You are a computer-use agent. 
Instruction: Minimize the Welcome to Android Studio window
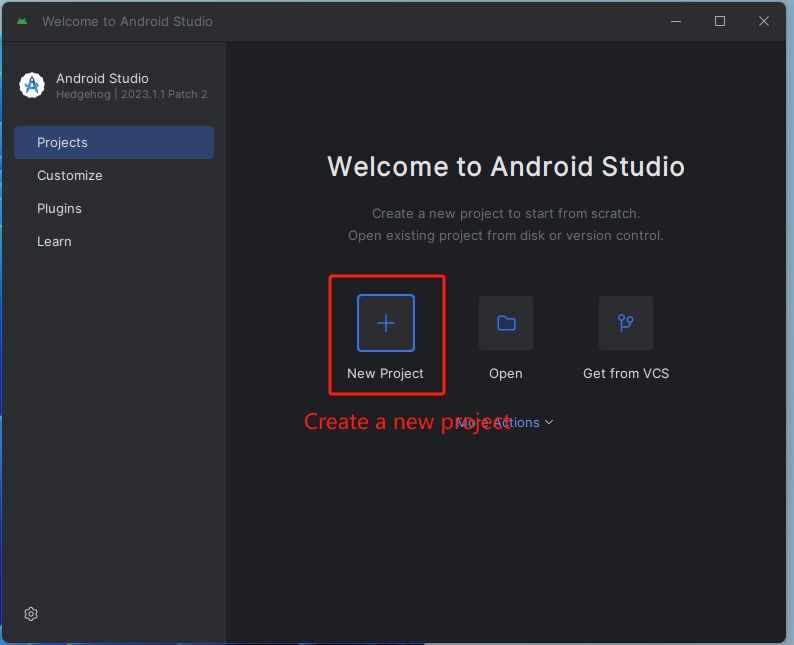pos(676,21)
